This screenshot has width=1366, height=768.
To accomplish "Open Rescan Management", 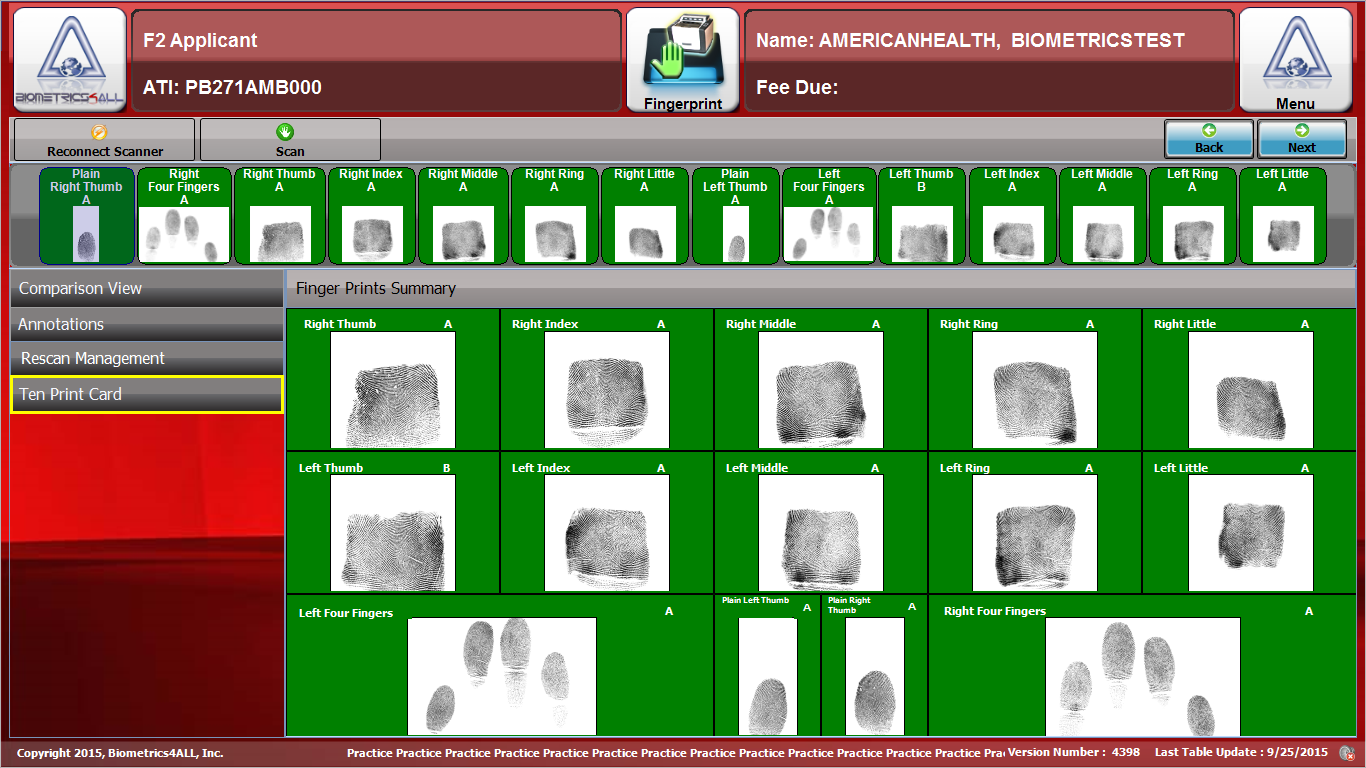I will coord(146,358).
